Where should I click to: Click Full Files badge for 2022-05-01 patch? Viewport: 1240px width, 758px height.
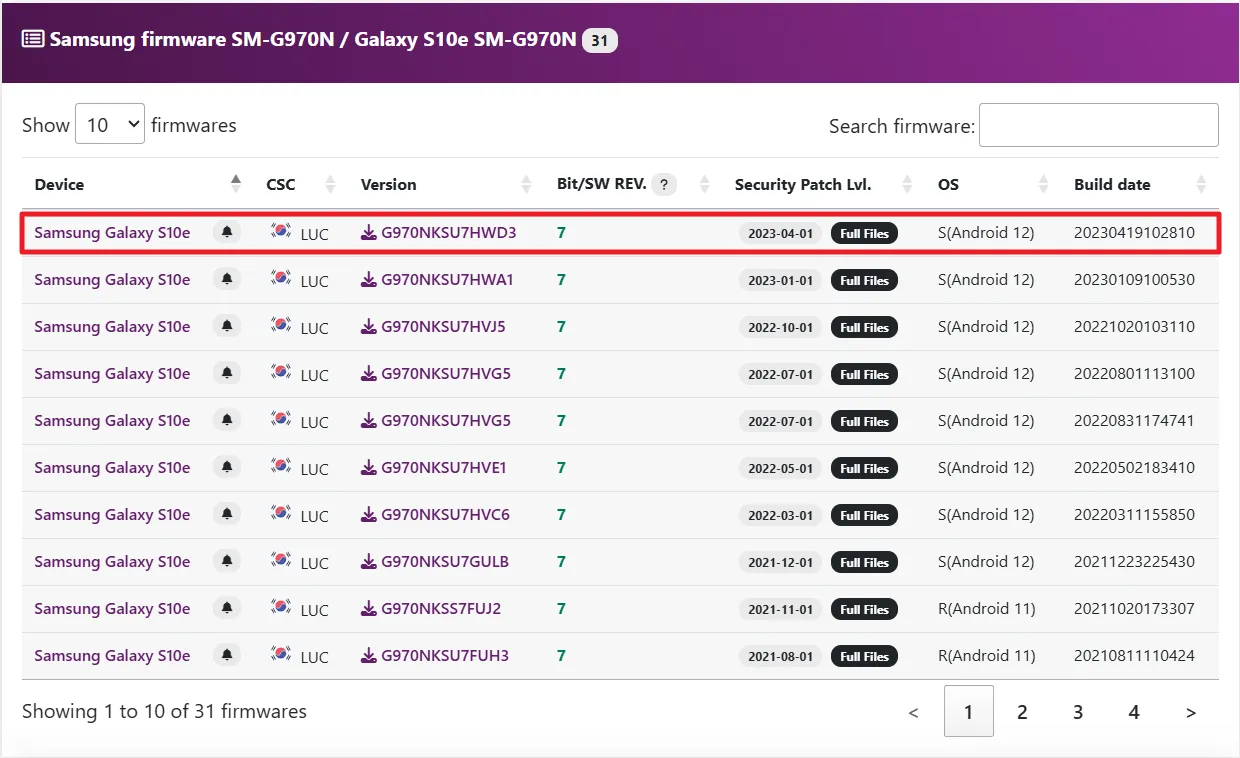pyautogui.click(x=864, y=468)
